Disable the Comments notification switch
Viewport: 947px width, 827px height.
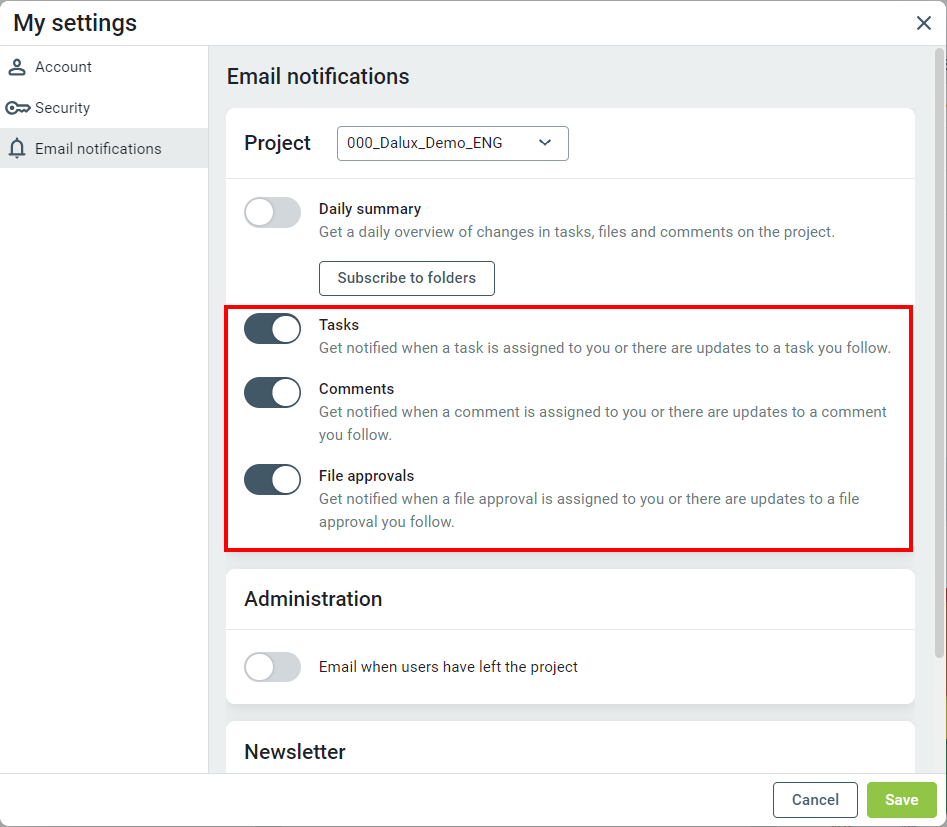coord(272,393)
